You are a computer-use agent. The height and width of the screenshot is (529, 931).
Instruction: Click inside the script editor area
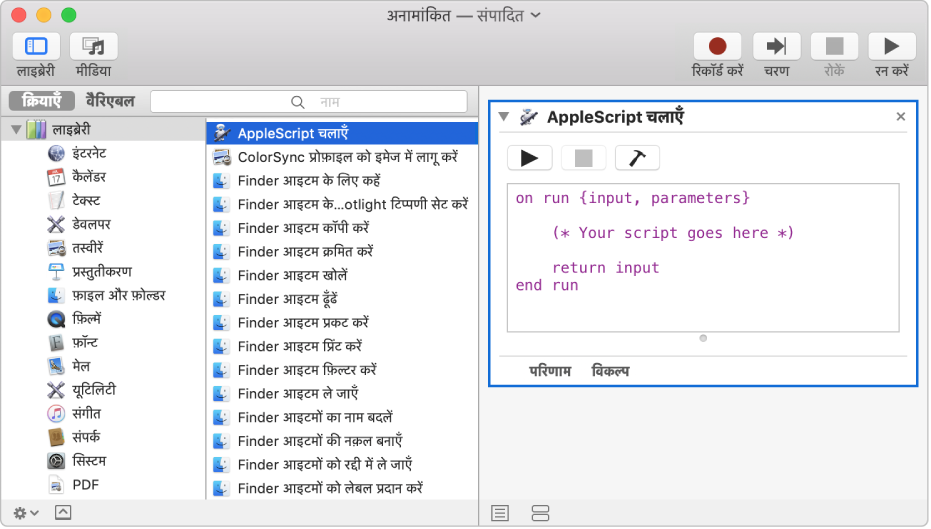pyautogui.click(x=703, y=258)
